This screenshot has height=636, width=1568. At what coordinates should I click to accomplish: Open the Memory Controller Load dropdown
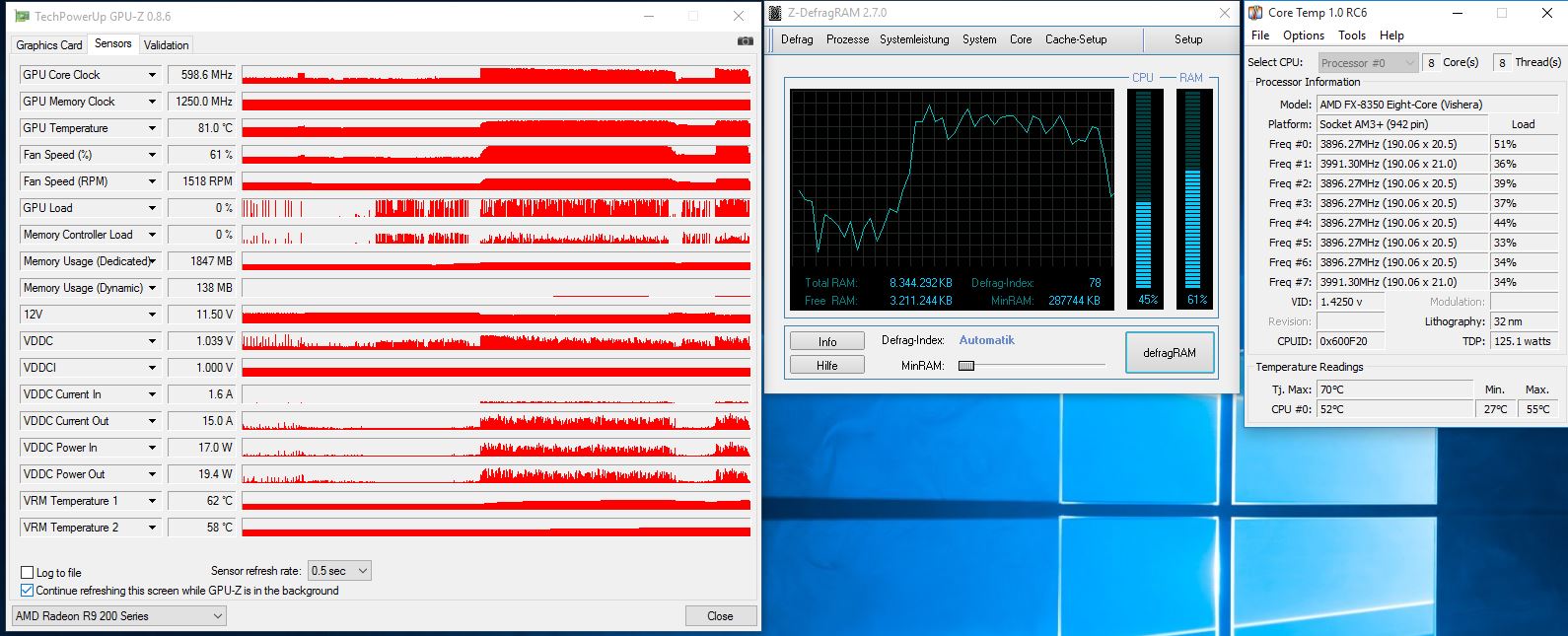click(x=152, y=235)
